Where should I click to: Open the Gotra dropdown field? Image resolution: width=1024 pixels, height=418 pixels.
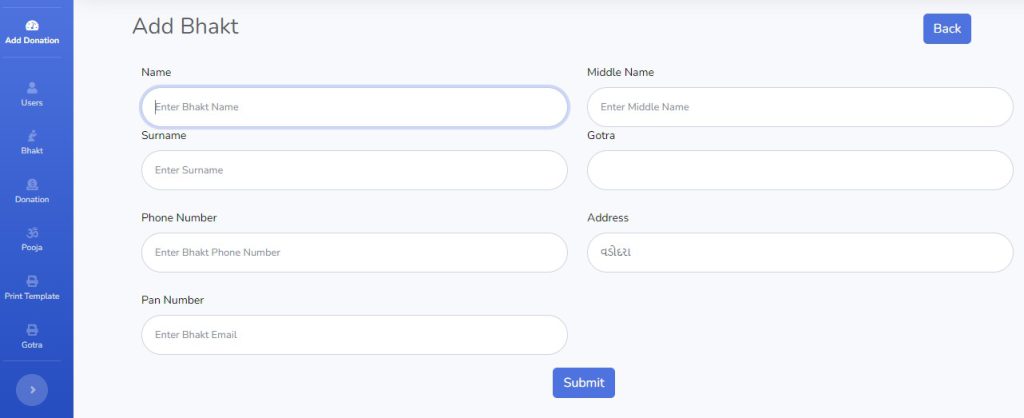coord(800,170)
